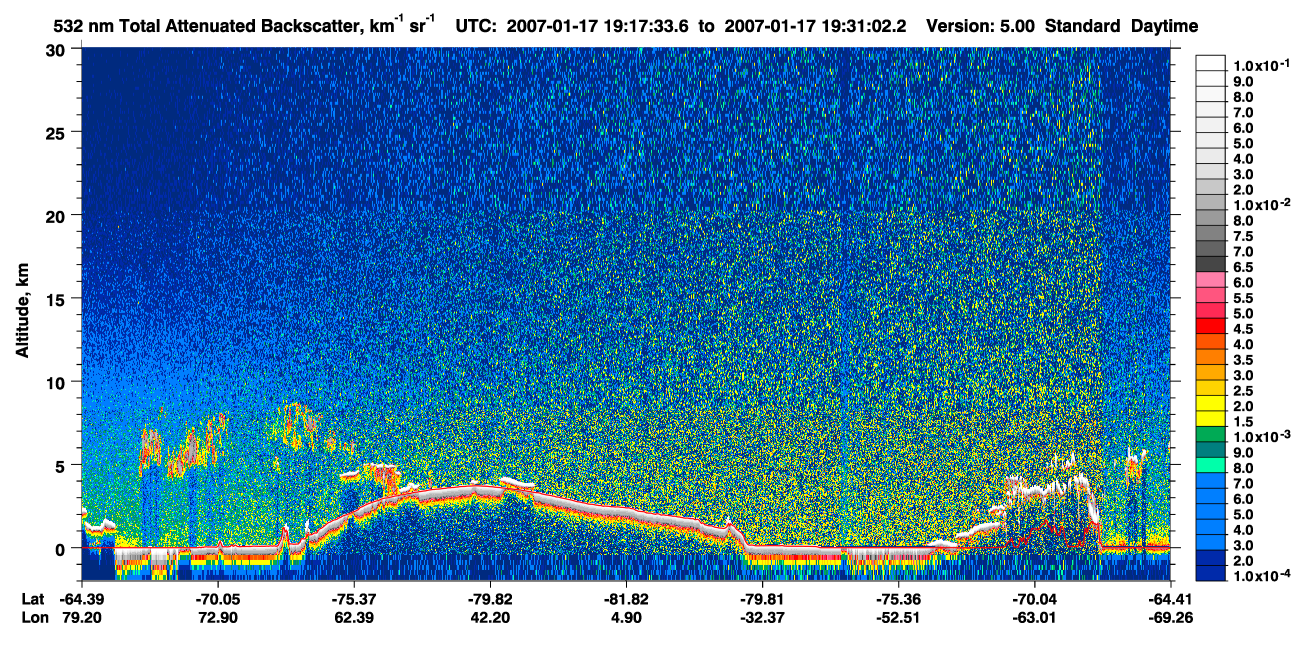
Task: Click longitude value '-52.51'
Action: point(898,617)
